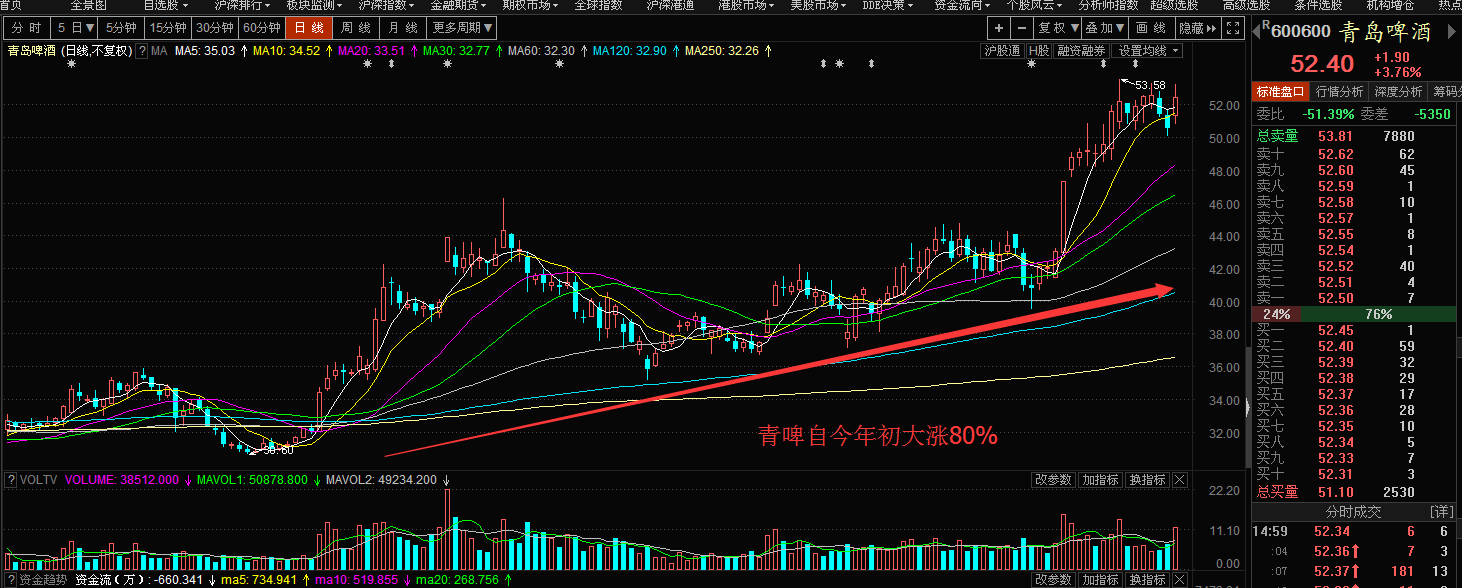This screenshot has width=1462, height=588.
Task: Click 加指标 in the 资金趋势 panel
Action: click(1099, 580)
